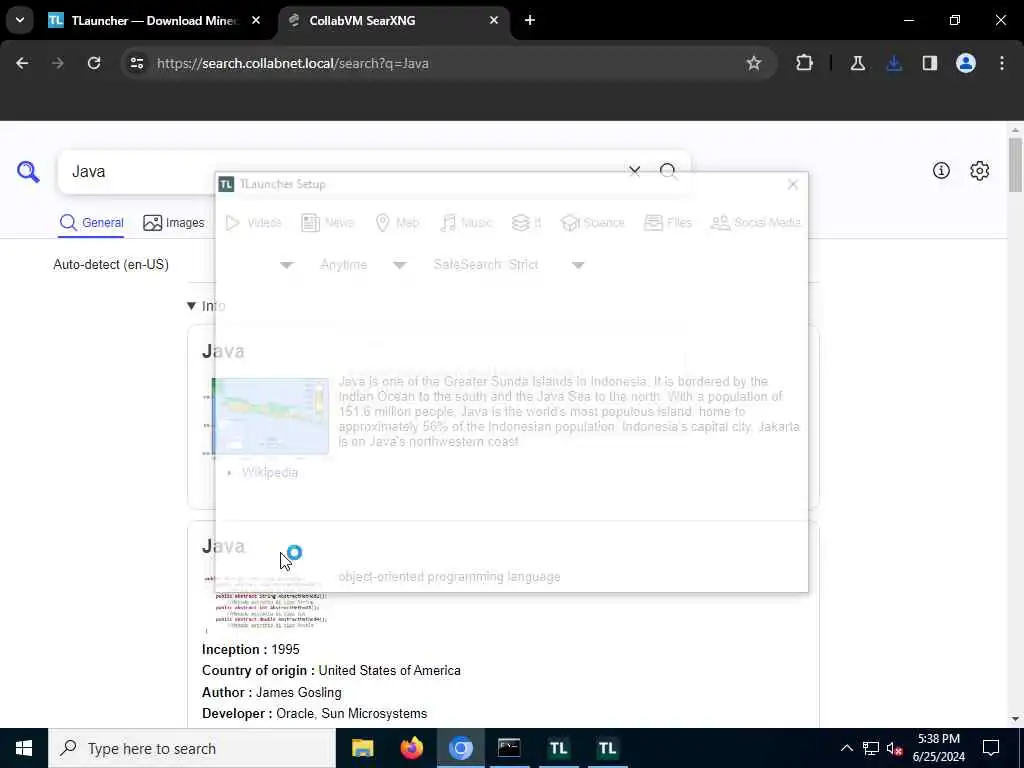This screenshot has width=1024, height=768.
Task: Open site information icon in address bar
Action: tap(136, 63)
